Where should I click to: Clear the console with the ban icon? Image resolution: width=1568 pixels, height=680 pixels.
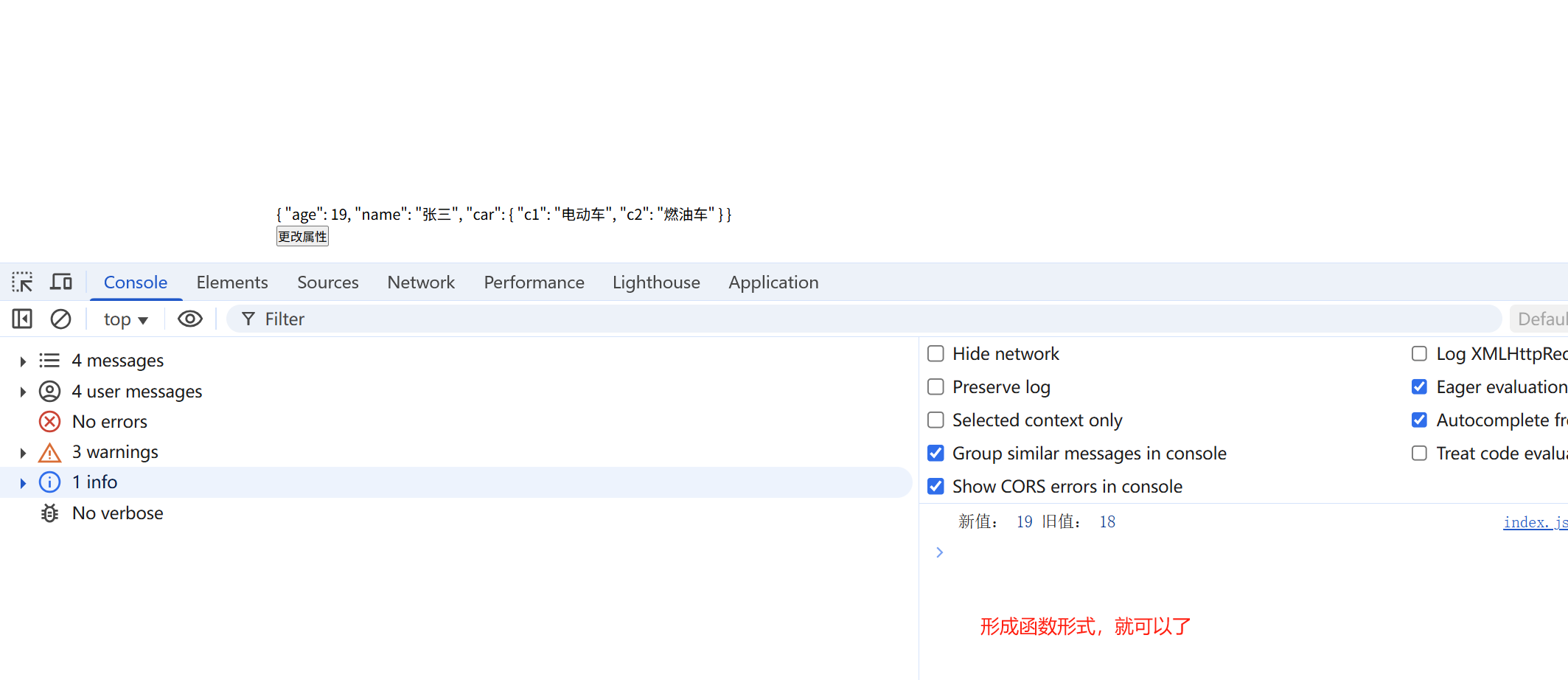point(60,319)
